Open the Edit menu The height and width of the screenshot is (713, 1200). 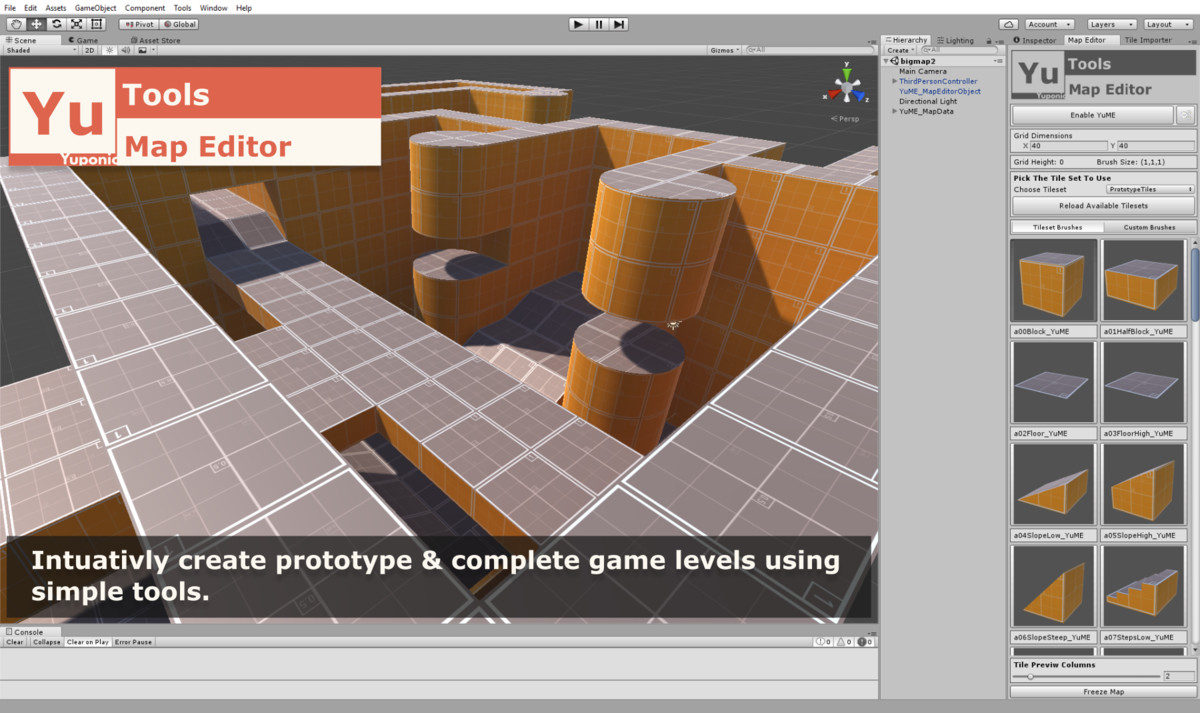(31, 8)
